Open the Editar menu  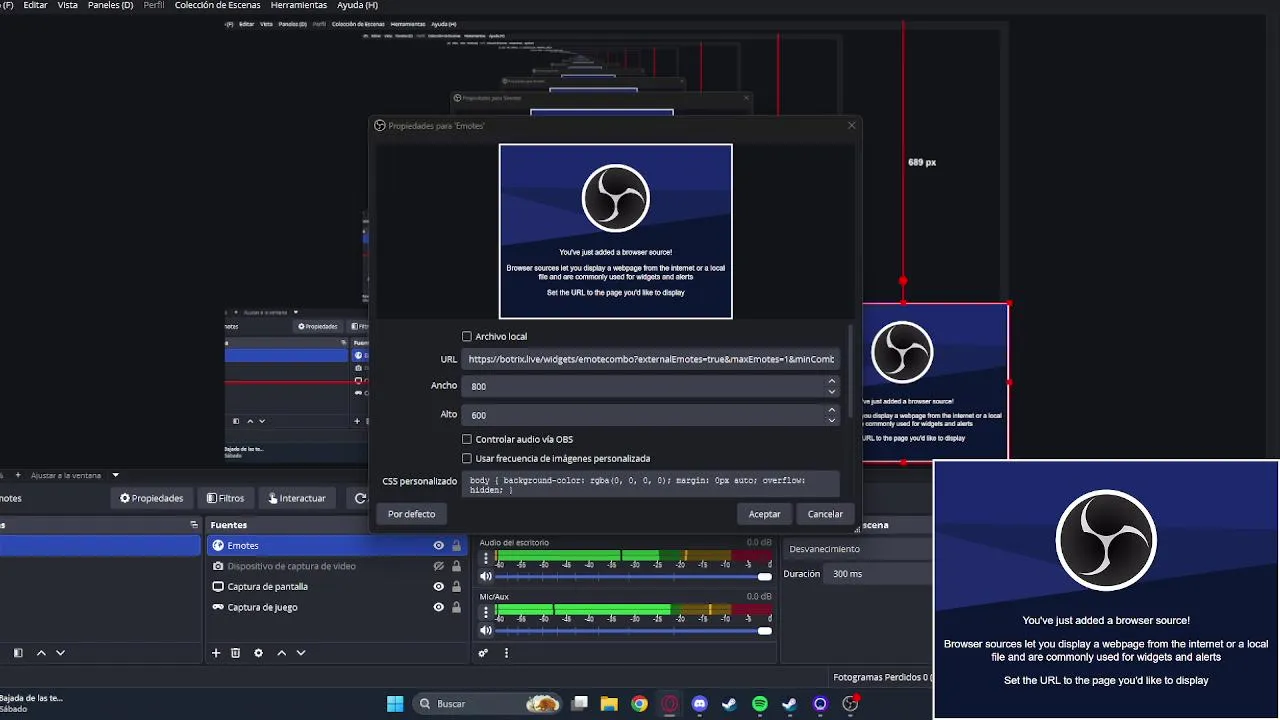35,5
